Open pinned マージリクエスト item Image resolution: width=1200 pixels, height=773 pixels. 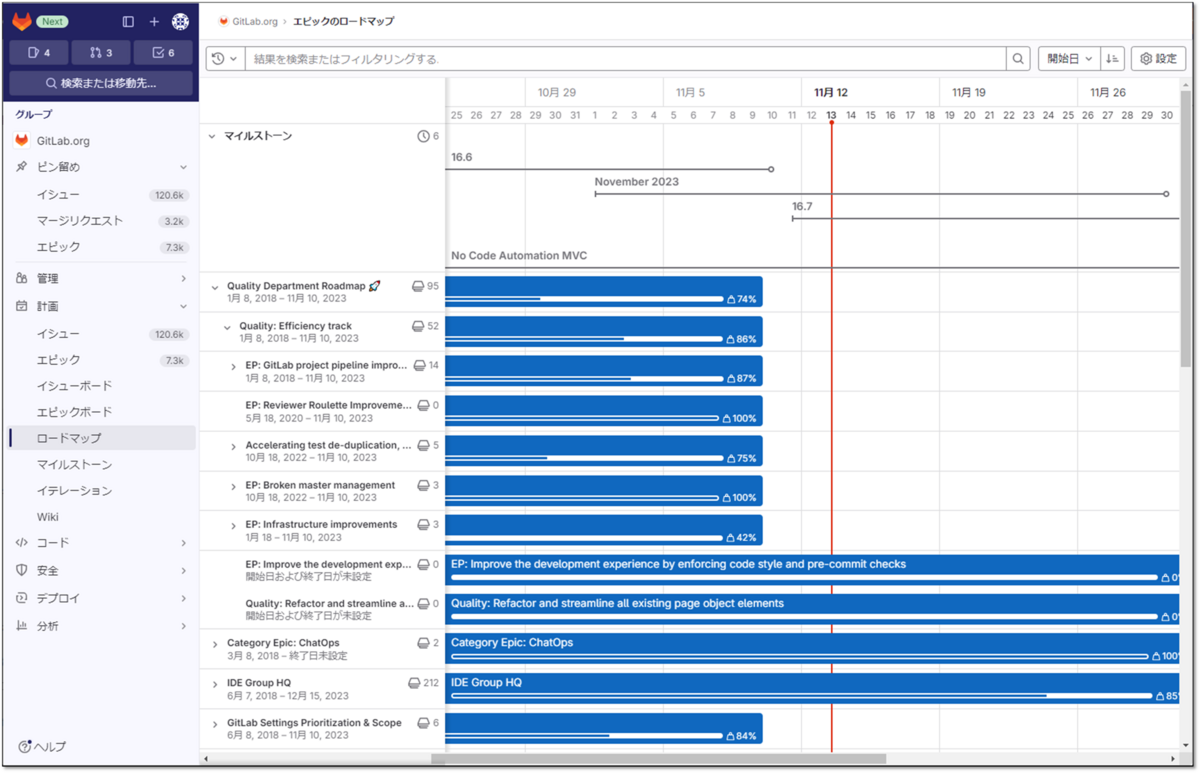[100, 221]
